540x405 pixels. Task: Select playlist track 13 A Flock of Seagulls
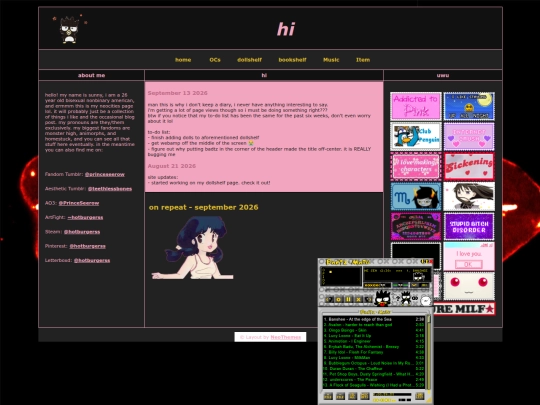[x=374, y=385]
